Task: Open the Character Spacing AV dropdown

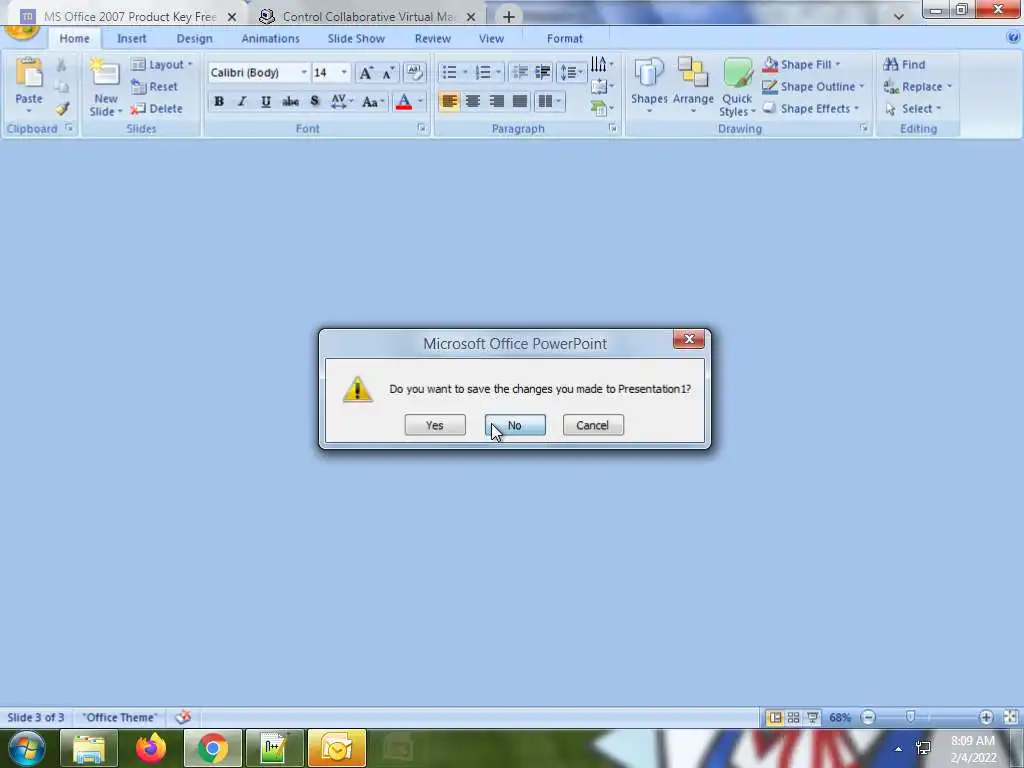Action: coord(342,101)
